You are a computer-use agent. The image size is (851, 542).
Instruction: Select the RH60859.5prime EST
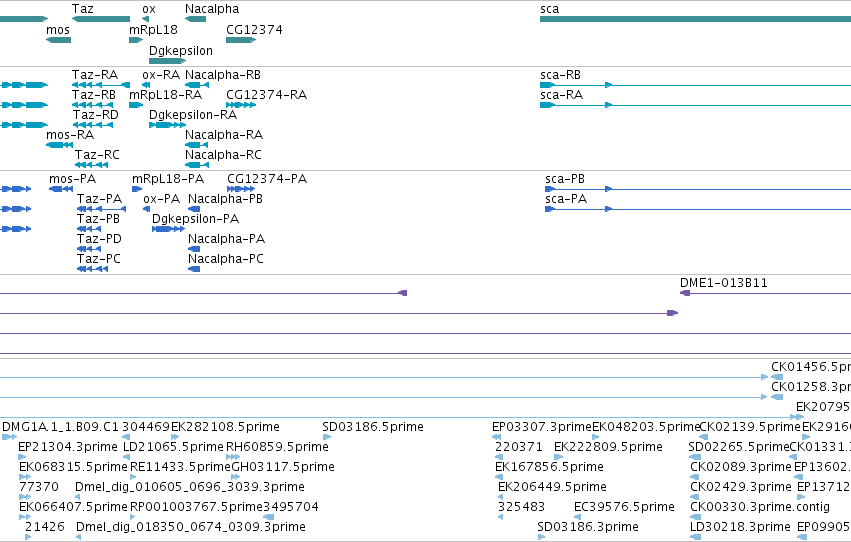click(233, 457)
